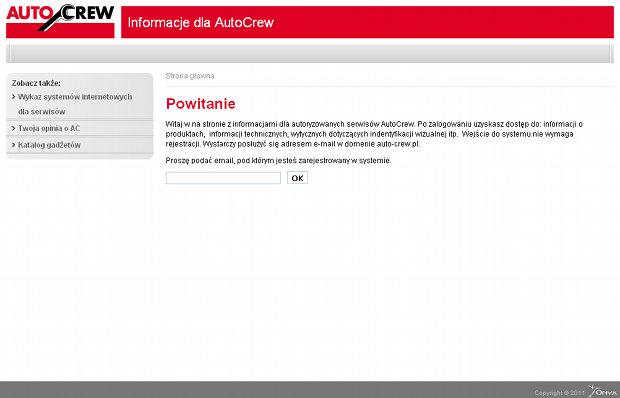Open Wykaz systemów internetowych dla serwisów link
The image size is (620, 398).
75,104
